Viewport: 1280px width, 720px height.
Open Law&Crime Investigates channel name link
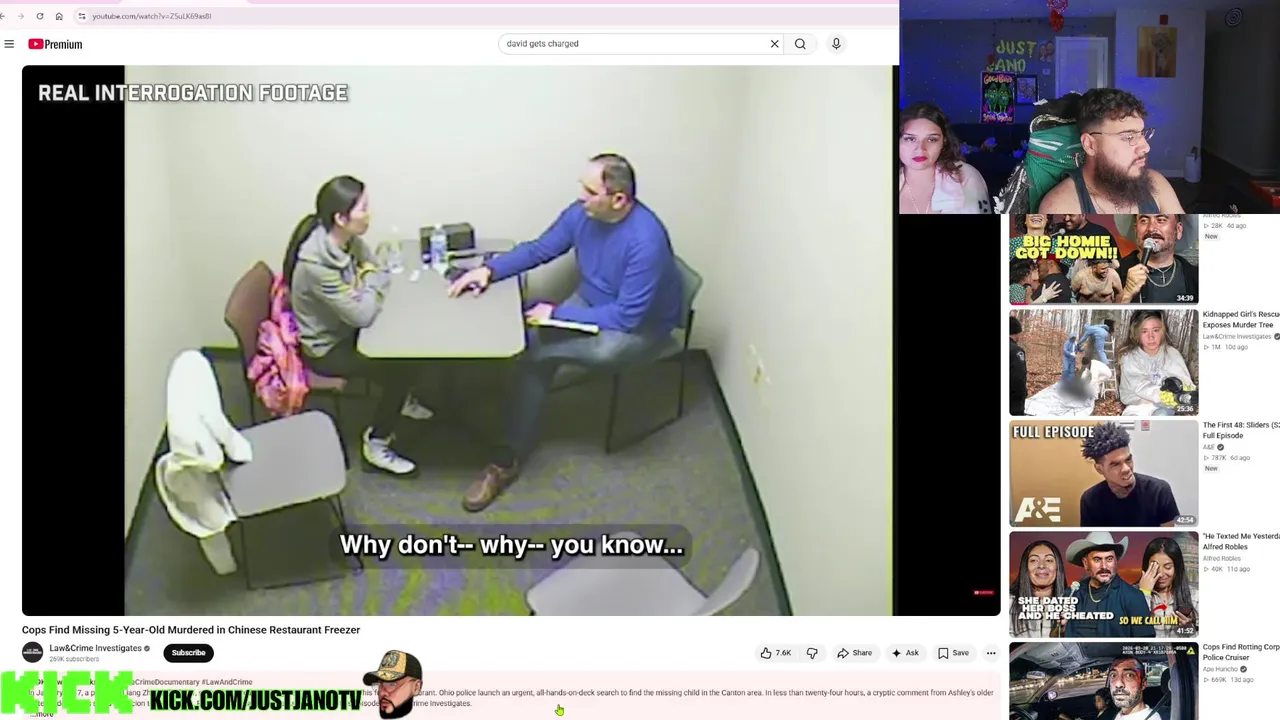point(96,648)
